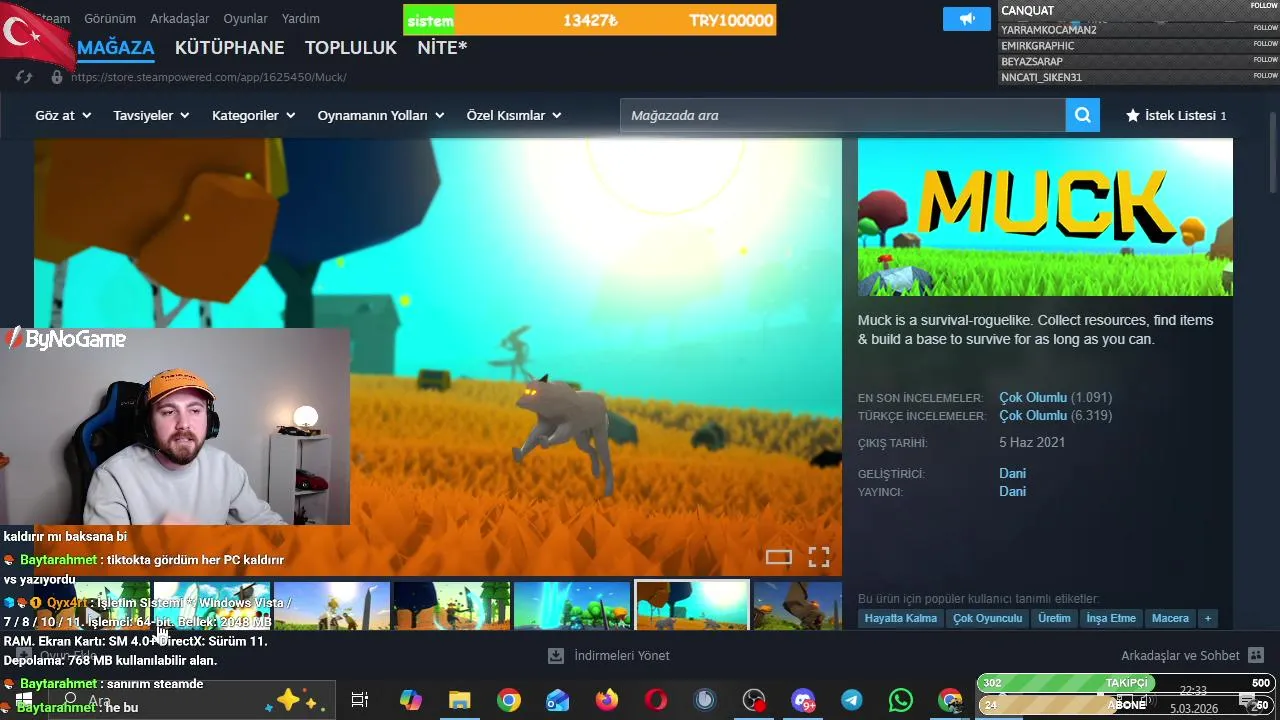Open Task View in the taskbar
The width and height of the screenshot is (1280, 720).
pyautogui.click(x=360, y=700)
